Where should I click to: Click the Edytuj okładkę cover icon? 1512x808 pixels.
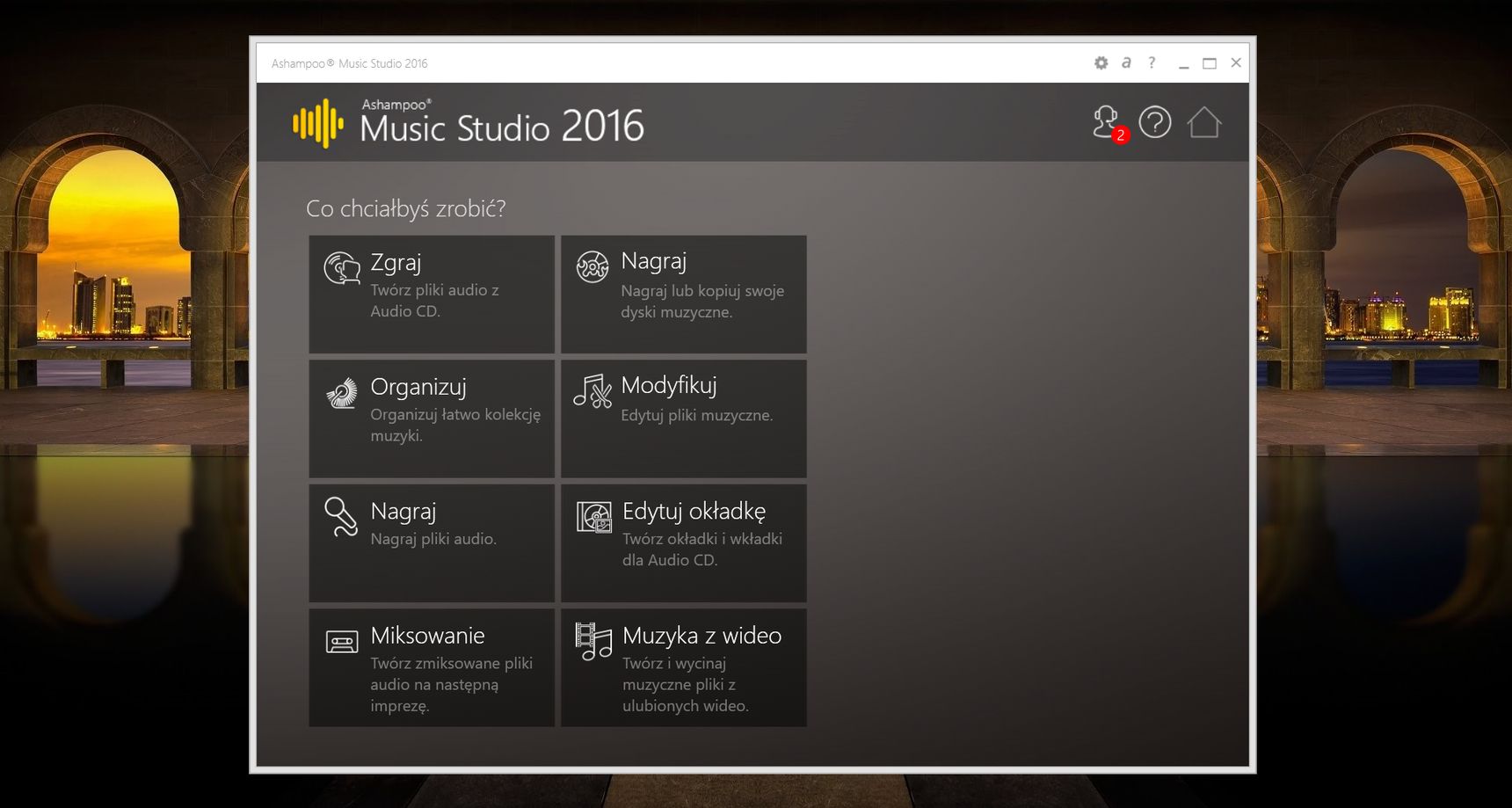[x=594, y=517]
